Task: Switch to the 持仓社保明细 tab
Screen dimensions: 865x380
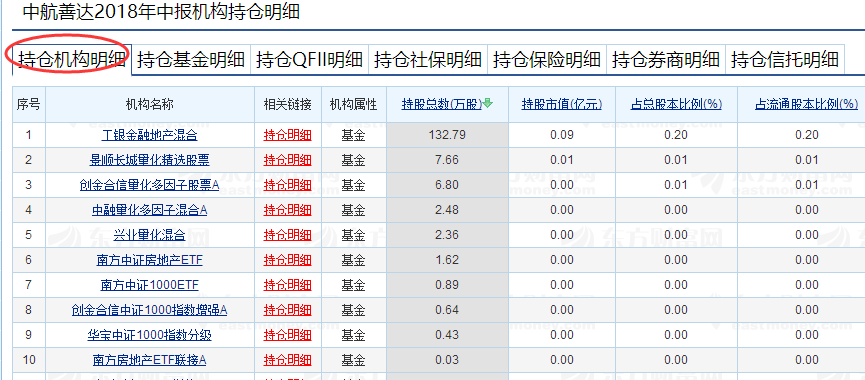Action: 428,60
